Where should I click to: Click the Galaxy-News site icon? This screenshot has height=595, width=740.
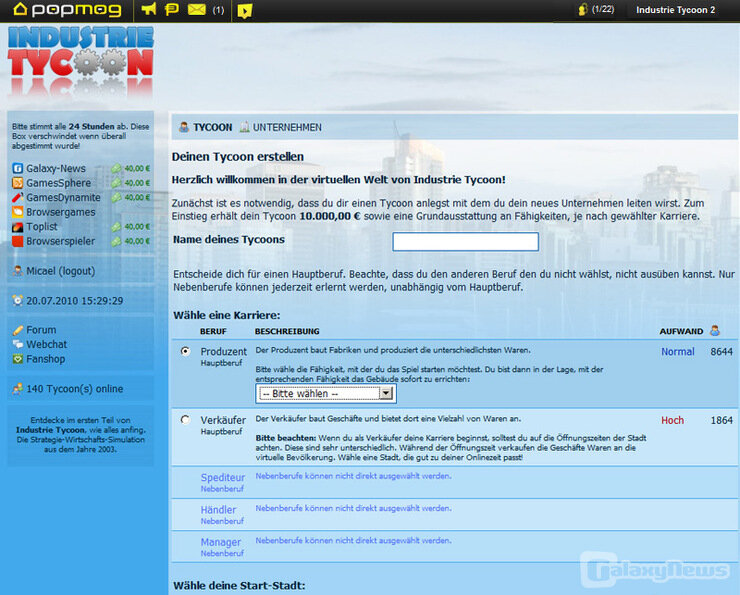pos(17,168)
